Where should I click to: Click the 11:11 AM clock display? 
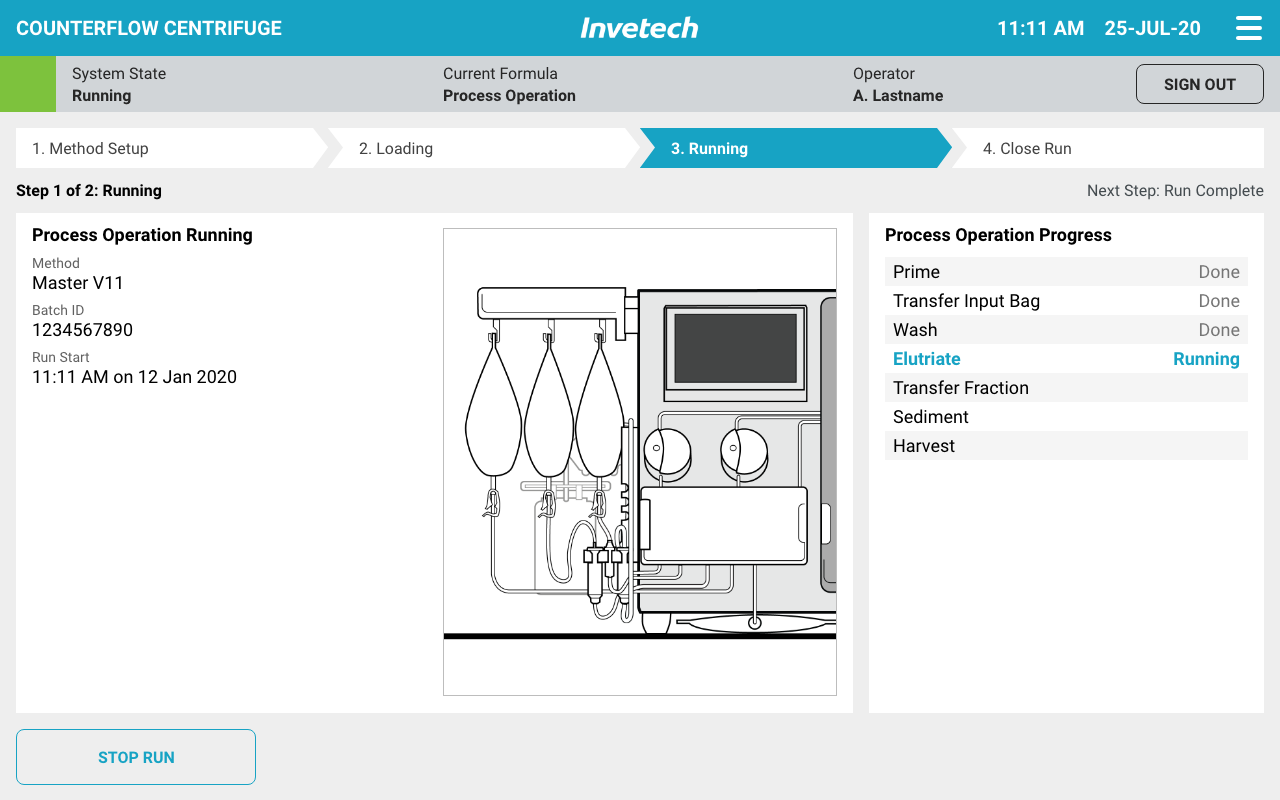(1040, 28)
